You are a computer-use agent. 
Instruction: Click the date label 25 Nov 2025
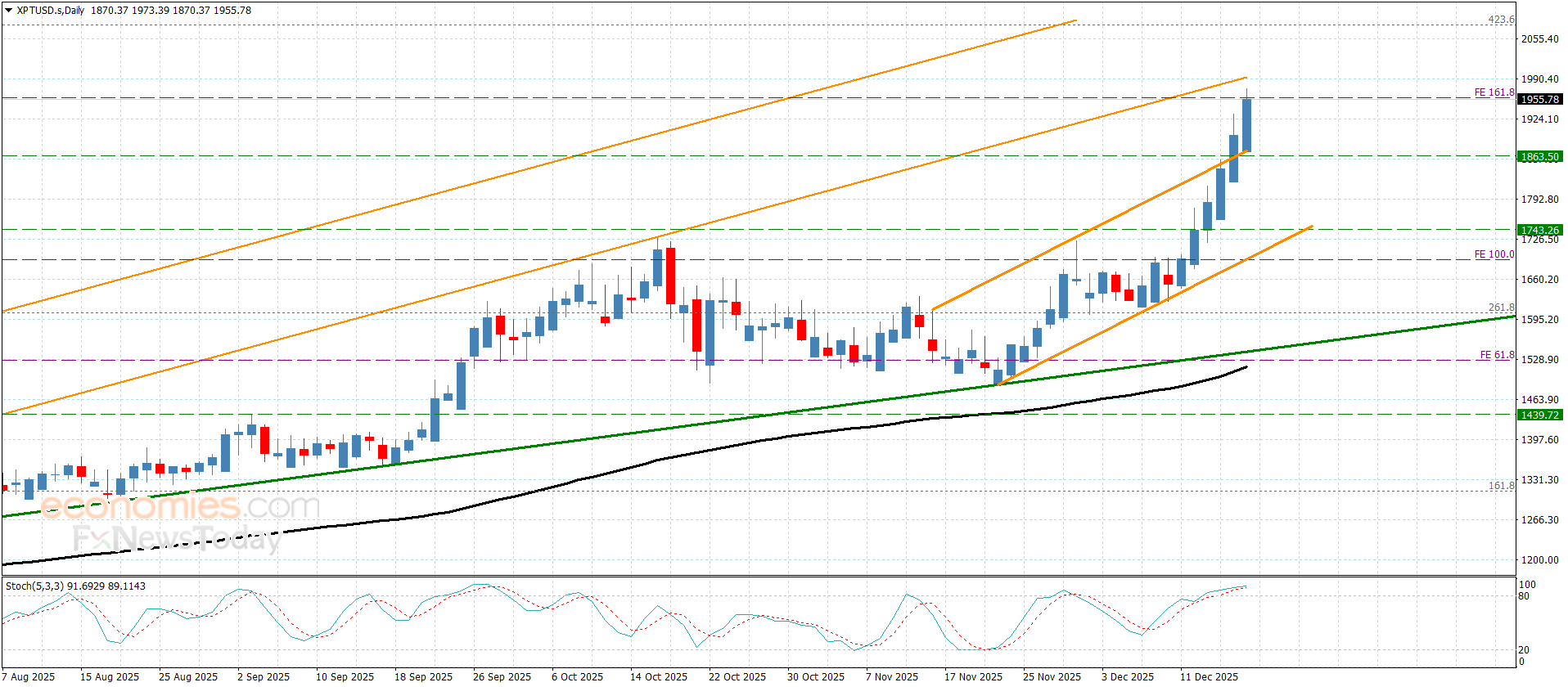point(1052,676)
